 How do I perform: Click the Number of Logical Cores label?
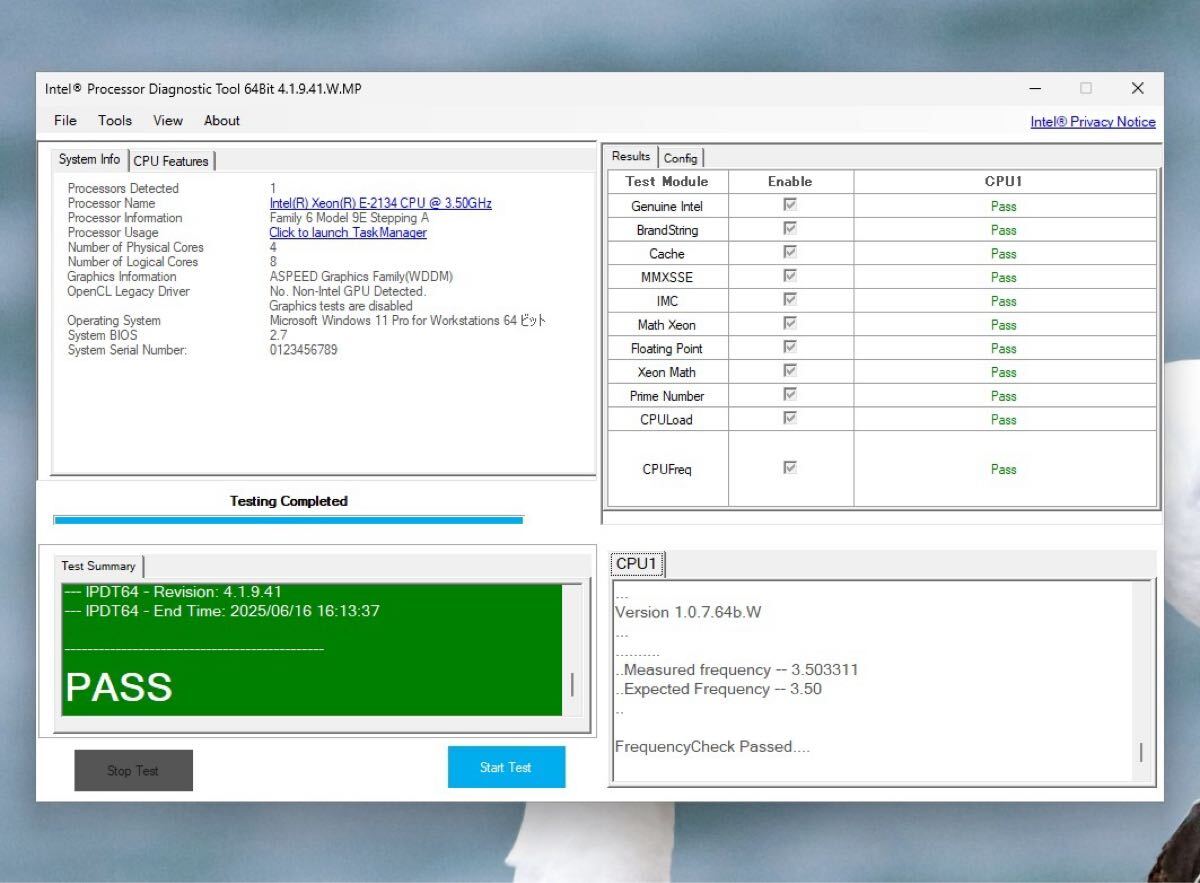pos(133,262)
